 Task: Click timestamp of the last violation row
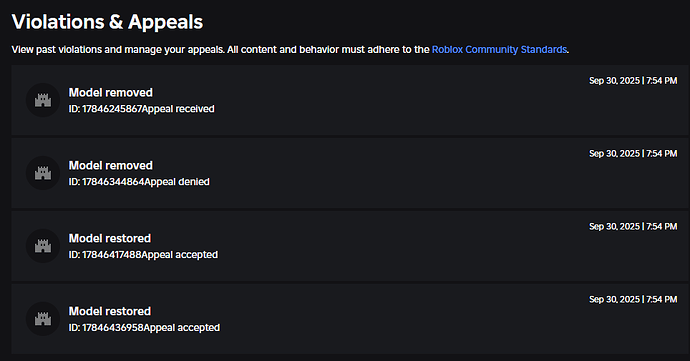tap(633, 299)
